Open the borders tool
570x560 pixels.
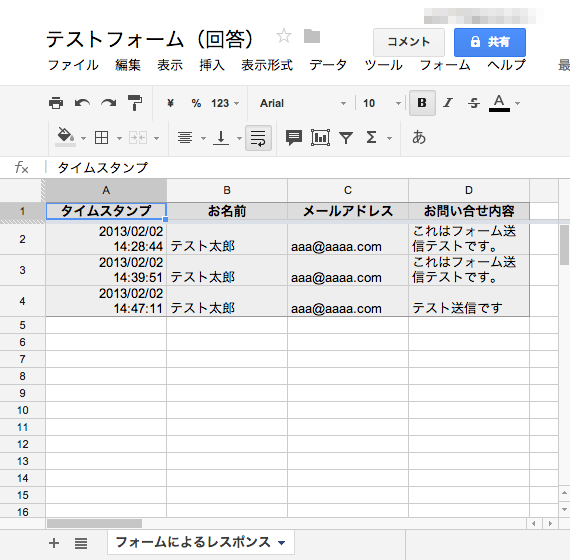coord(101,138)
